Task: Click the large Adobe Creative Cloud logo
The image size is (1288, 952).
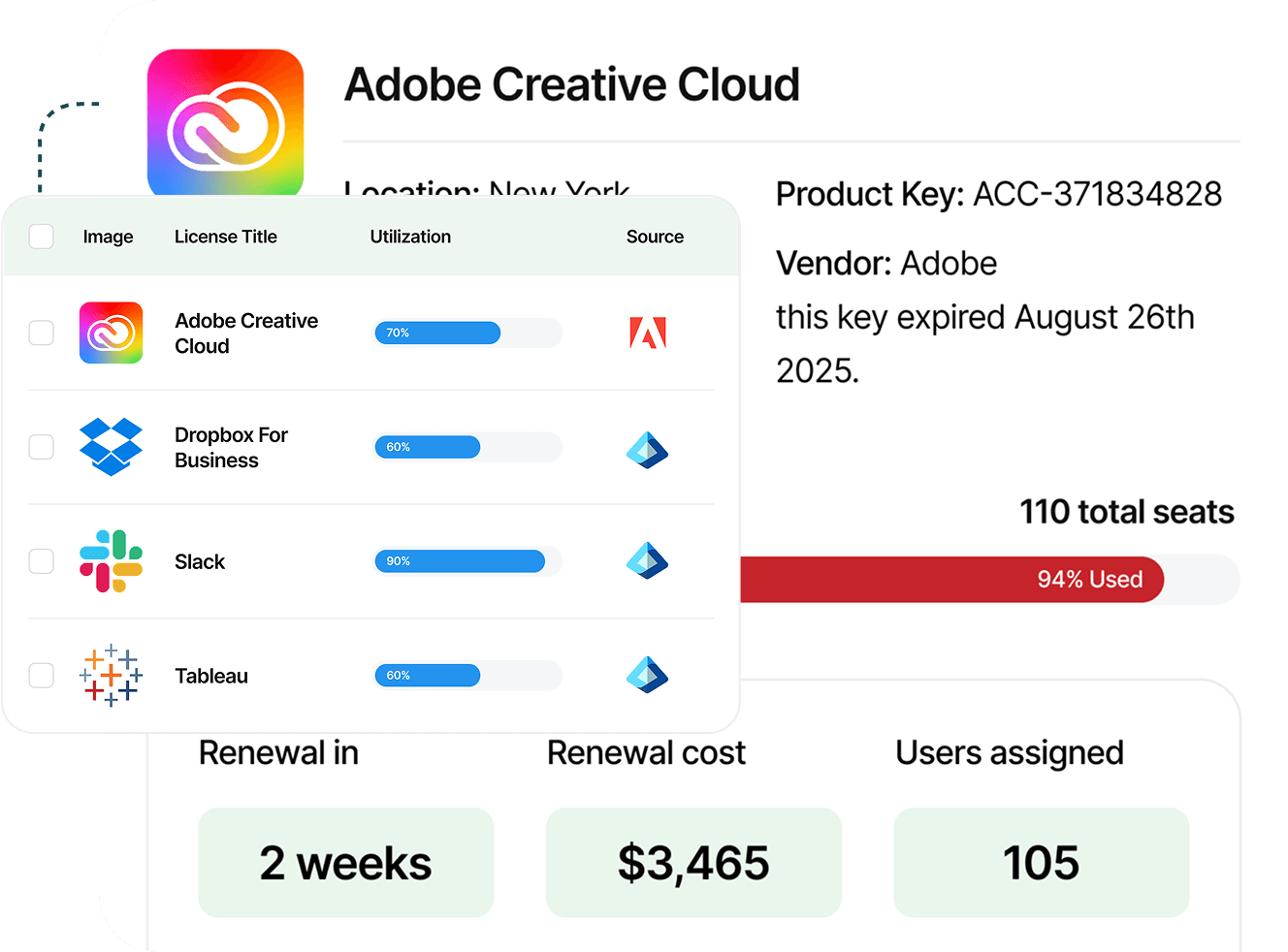Action: coord(225,123)
